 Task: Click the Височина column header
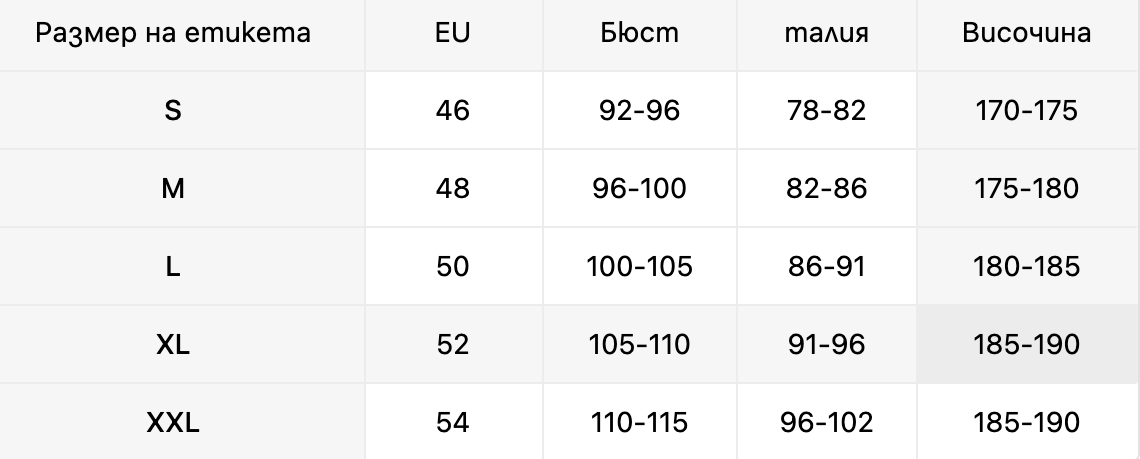pos(1027,33)
